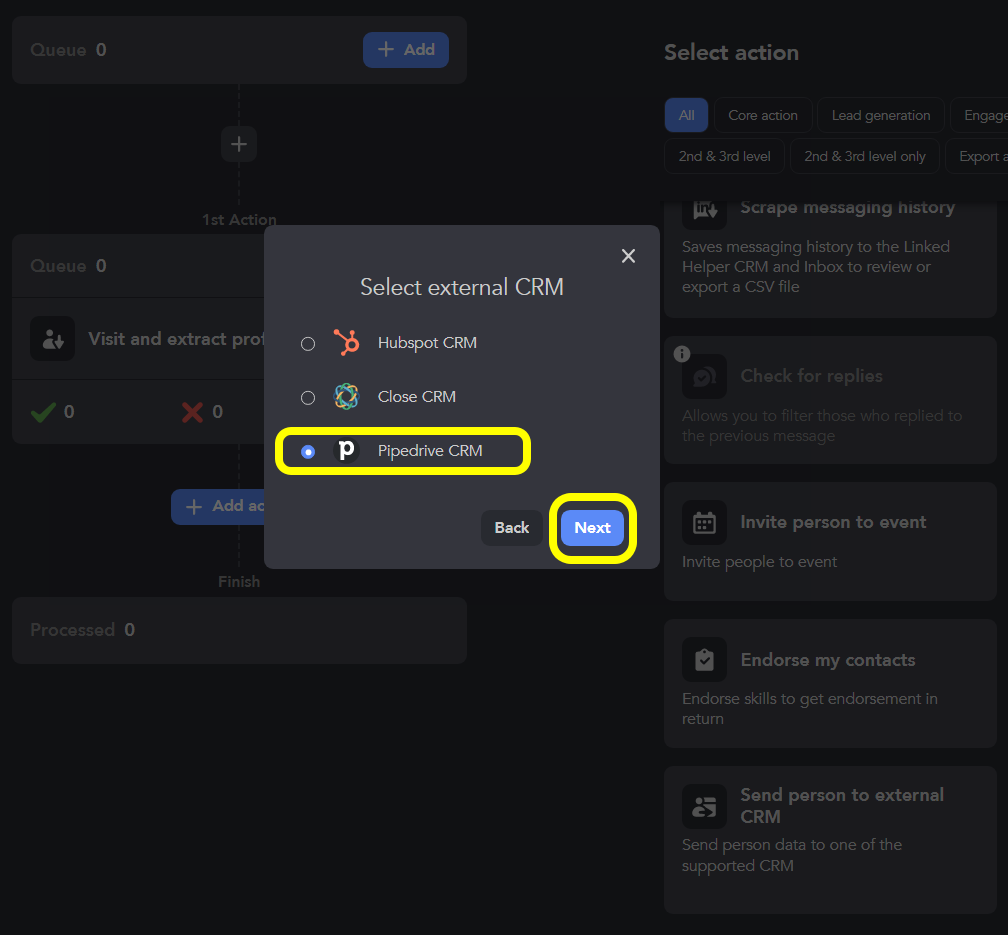Click the Endorse my contacts clipboard icon
This screenshot has height=935, width=1008.
click(705, 660)
